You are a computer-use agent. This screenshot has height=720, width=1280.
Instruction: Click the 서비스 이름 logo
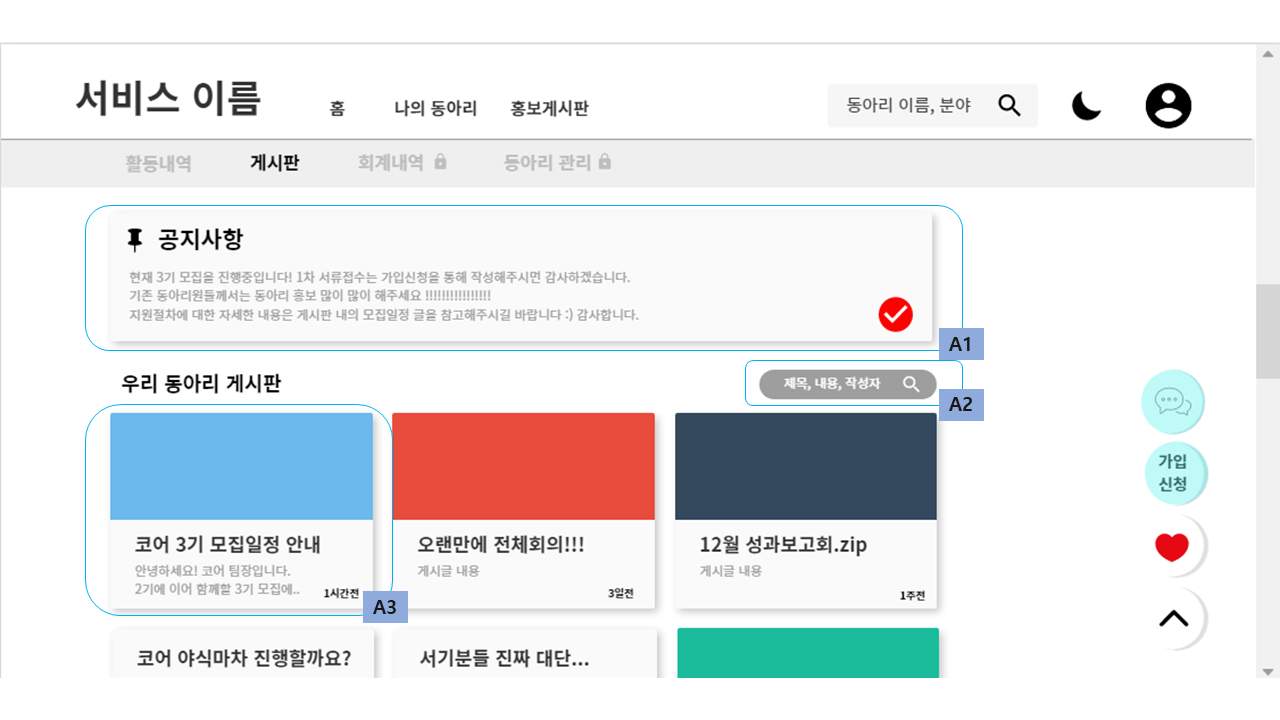168,99
